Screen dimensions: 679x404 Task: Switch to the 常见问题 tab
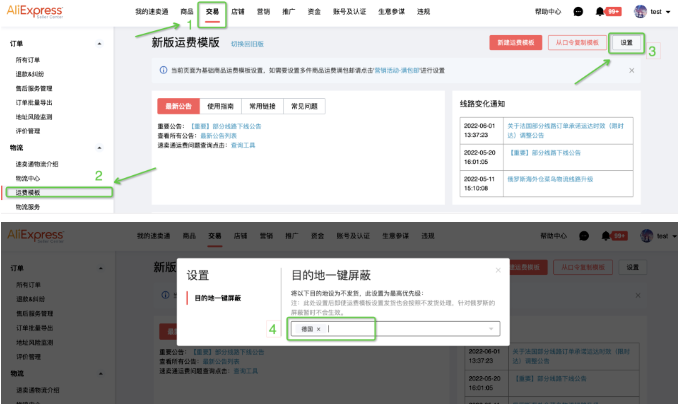click(304, 106)
